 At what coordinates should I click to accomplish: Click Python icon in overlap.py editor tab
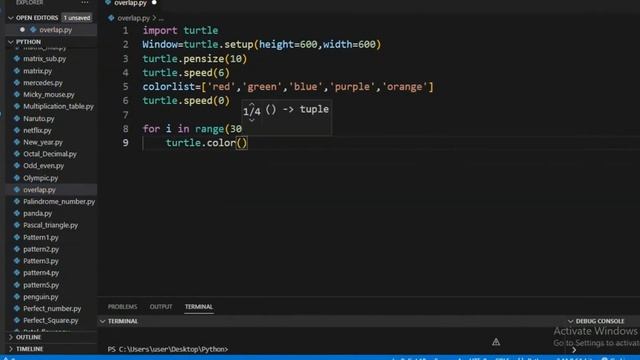(x=108, y=2)
